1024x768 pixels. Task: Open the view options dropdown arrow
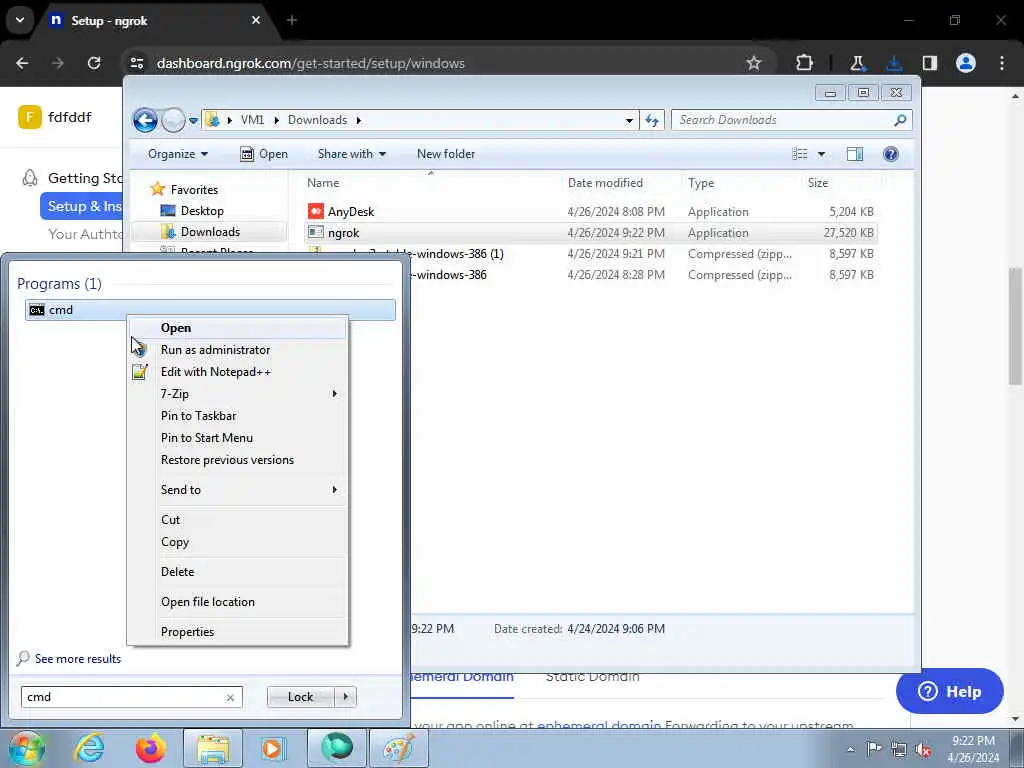822,154
